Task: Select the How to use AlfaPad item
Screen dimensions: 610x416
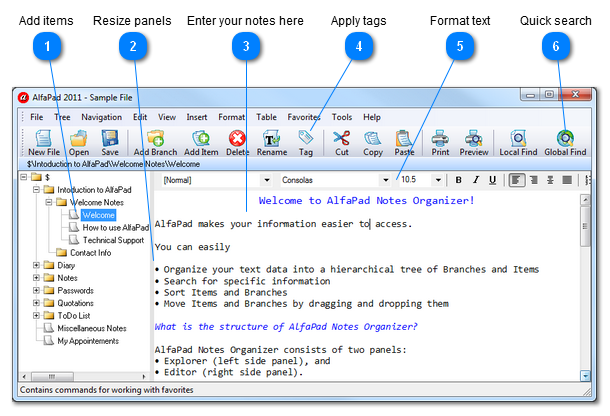Action: 116,228
